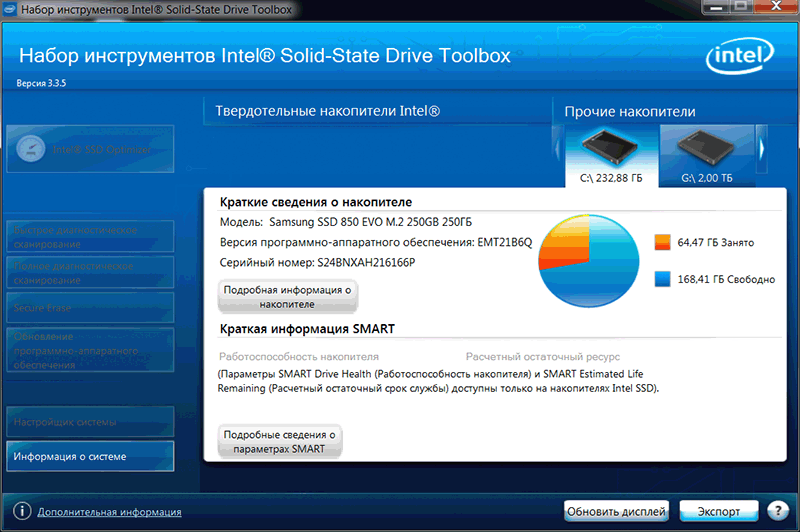Click the 168,41 ГБ Свободно label
Image resolution: width=800 pixels, height=532 pixels.
click(x=726, y=279)
